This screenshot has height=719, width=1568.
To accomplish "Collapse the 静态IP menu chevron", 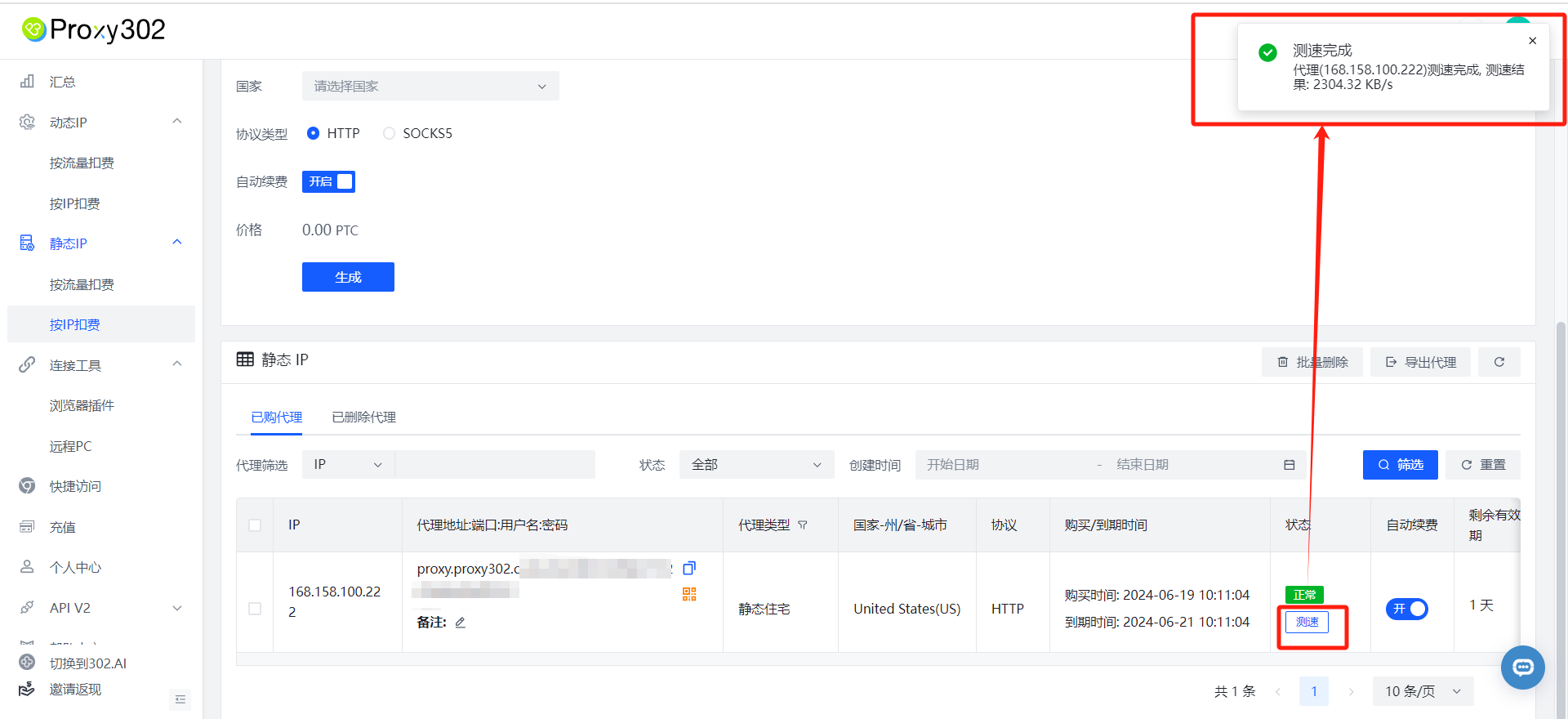I will (x=177, y=242).
